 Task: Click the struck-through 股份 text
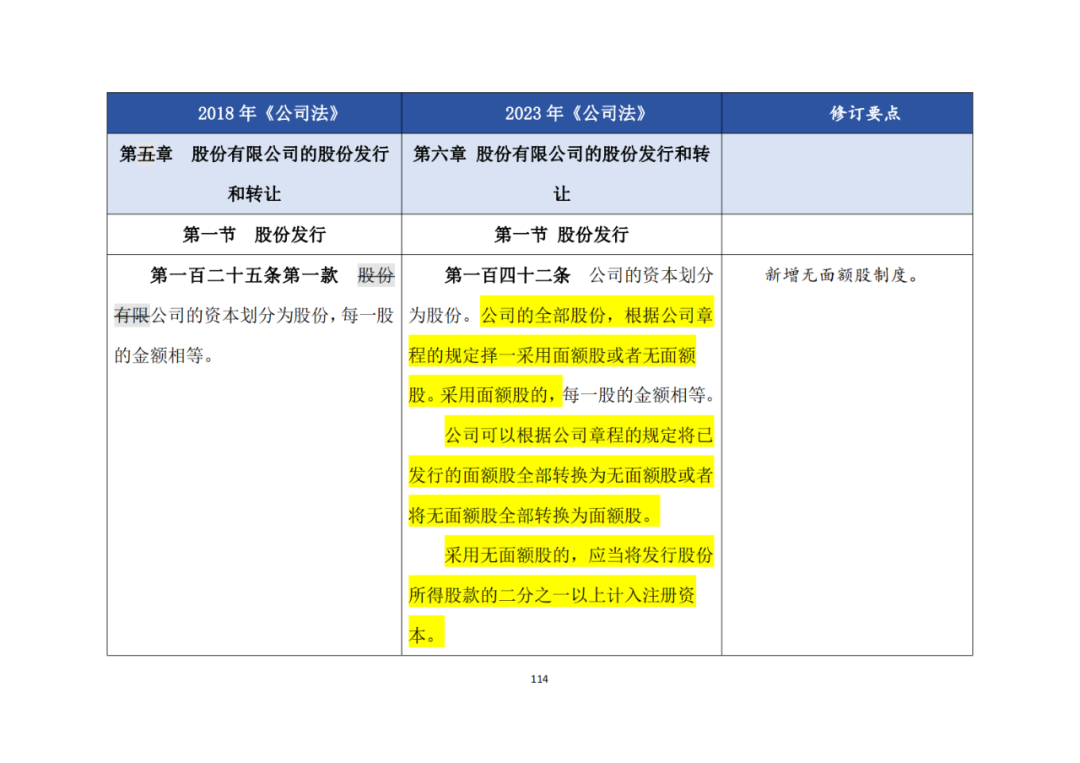376,275
